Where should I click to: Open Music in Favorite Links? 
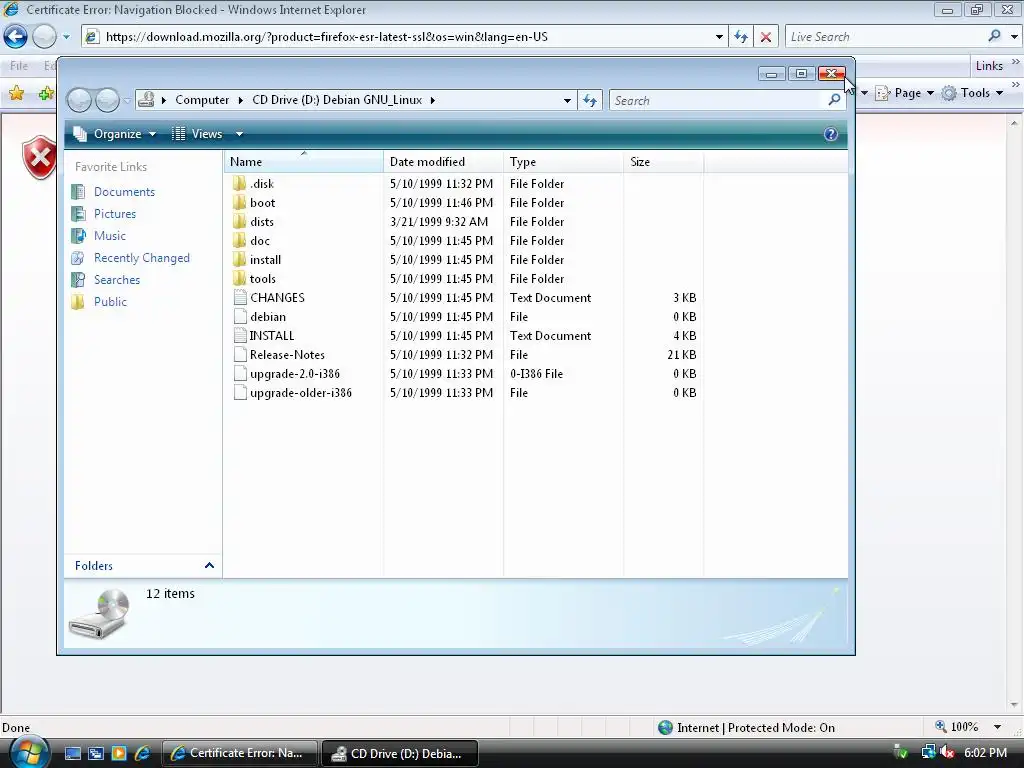tap(109, 236)
